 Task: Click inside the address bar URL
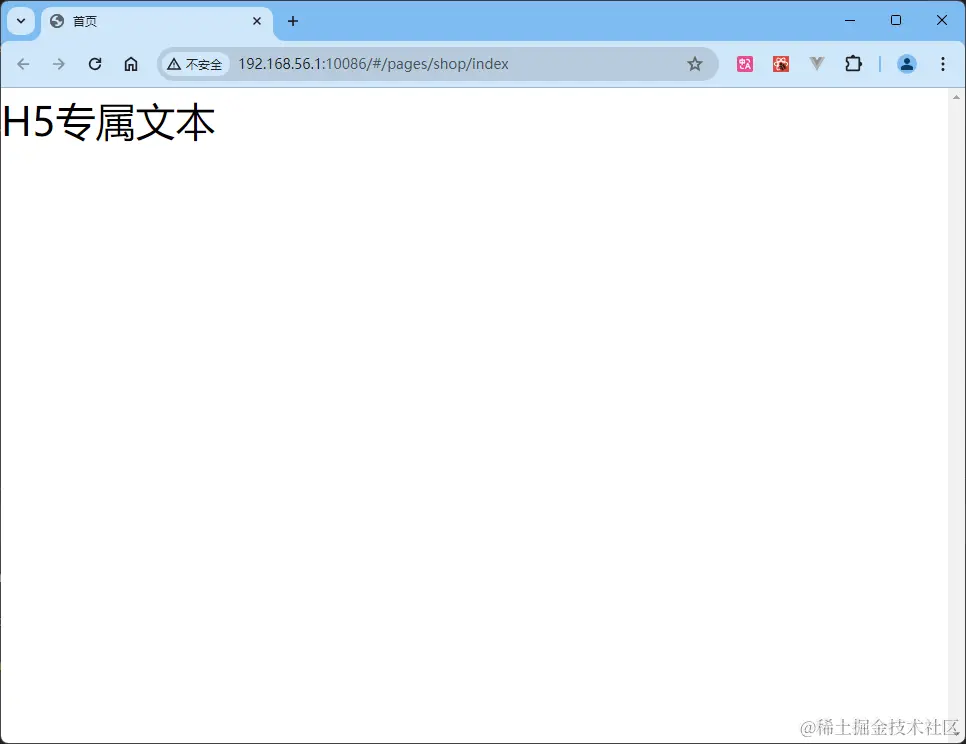[372, 63]
